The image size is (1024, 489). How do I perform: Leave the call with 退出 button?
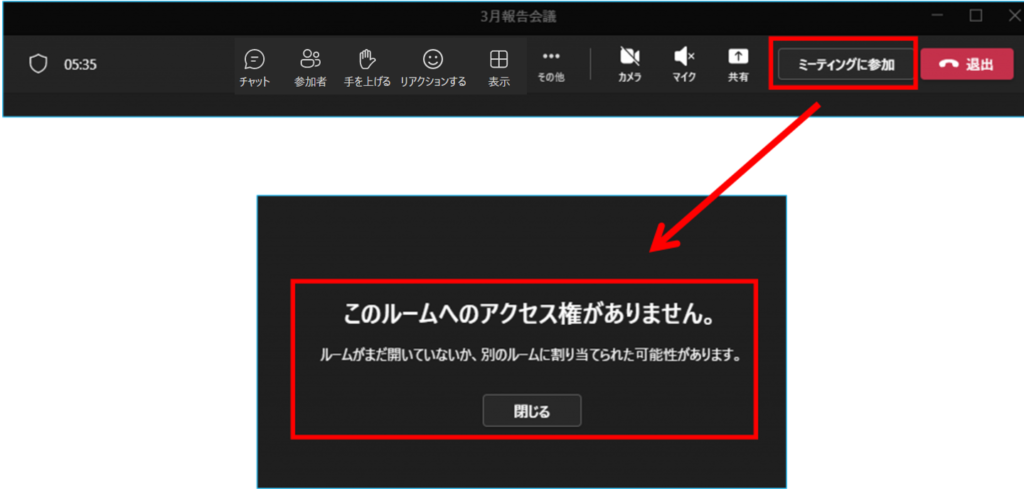966,65
